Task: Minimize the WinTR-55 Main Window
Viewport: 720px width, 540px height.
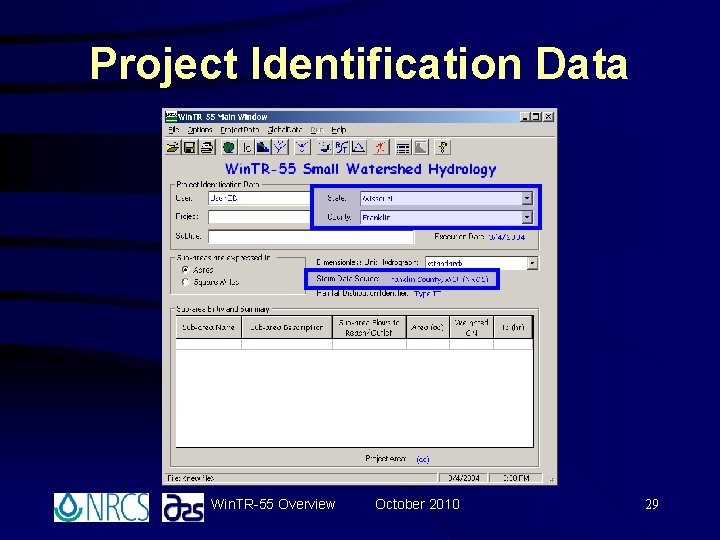Action: pyautogui.click(x=525, y=117)
